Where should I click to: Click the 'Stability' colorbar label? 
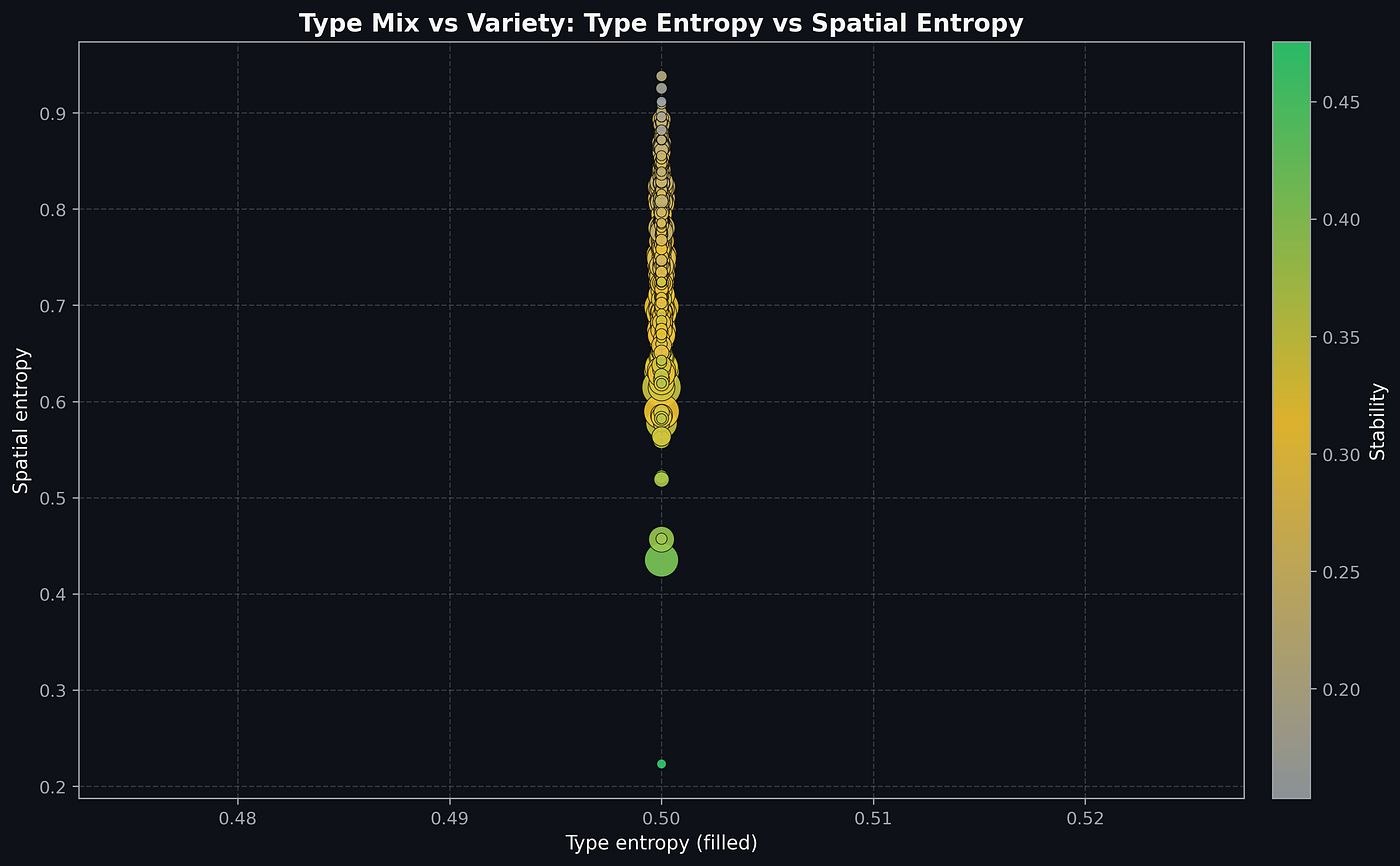coord(1378,420)
